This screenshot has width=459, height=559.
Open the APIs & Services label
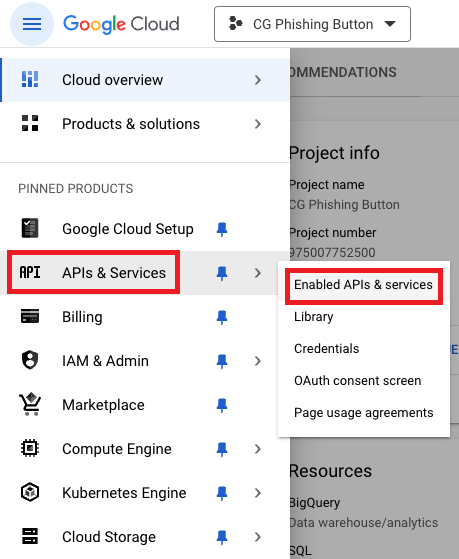[114, 273]
